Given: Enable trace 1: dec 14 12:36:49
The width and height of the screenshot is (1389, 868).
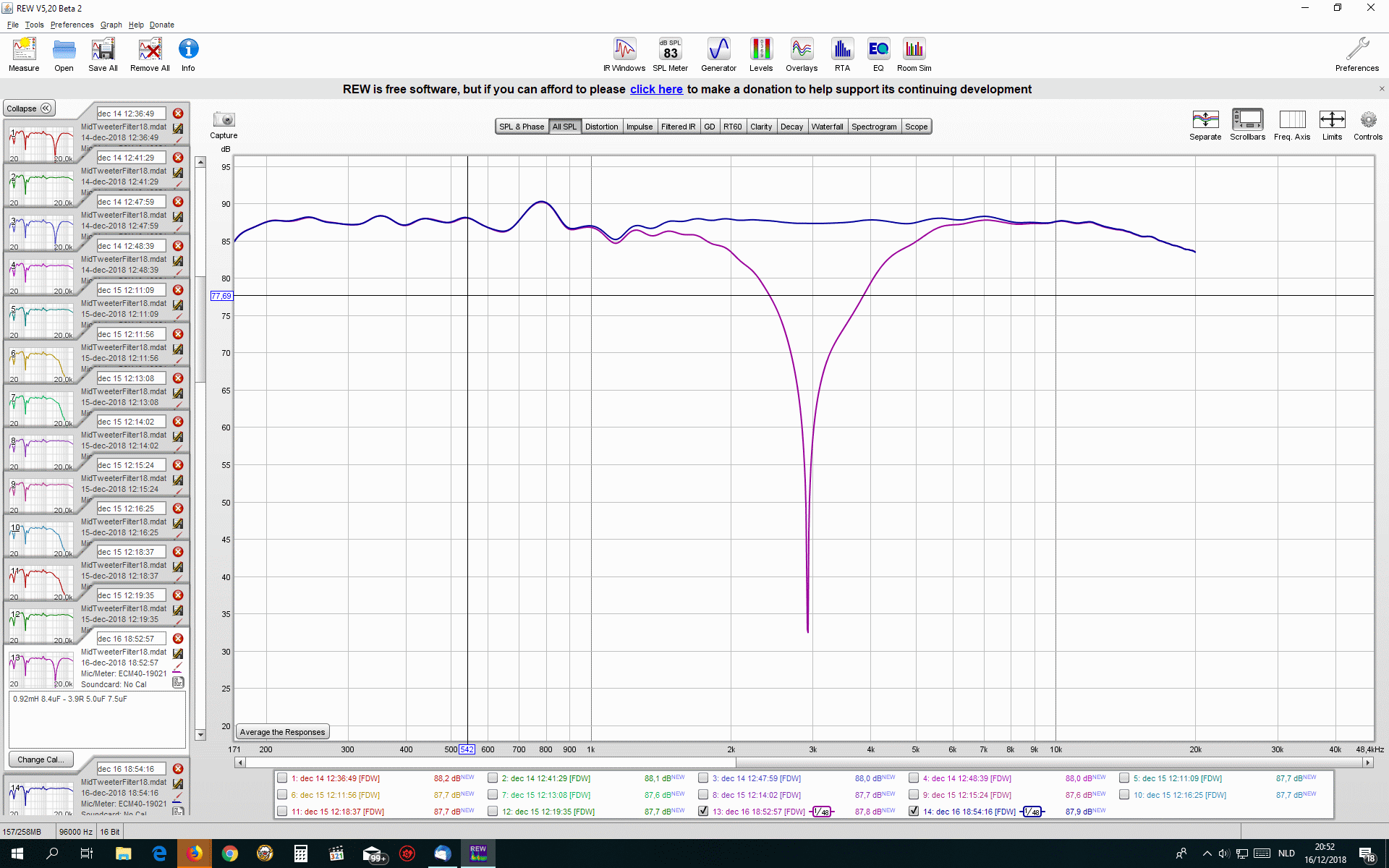Looking at the screenshot, I should click(282, 778).
